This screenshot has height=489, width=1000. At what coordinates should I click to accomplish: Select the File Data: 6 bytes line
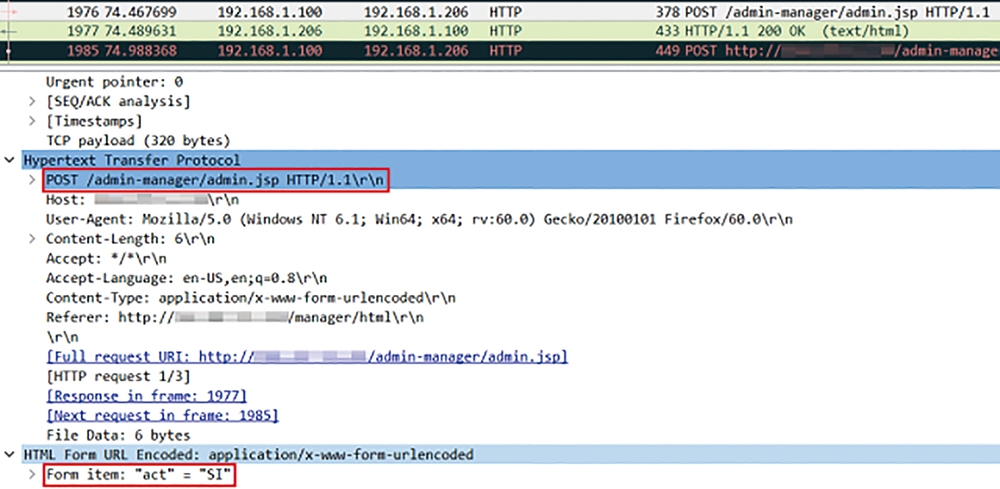pos(118,435)
